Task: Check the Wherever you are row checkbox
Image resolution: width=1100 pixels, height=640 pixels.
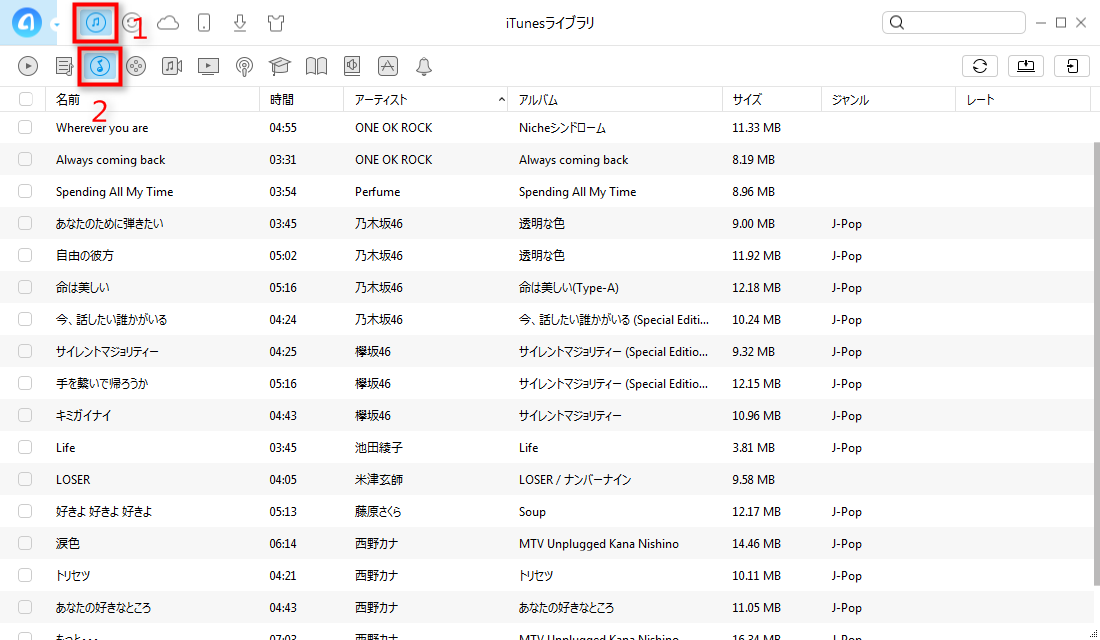Action: pos(25,127)
